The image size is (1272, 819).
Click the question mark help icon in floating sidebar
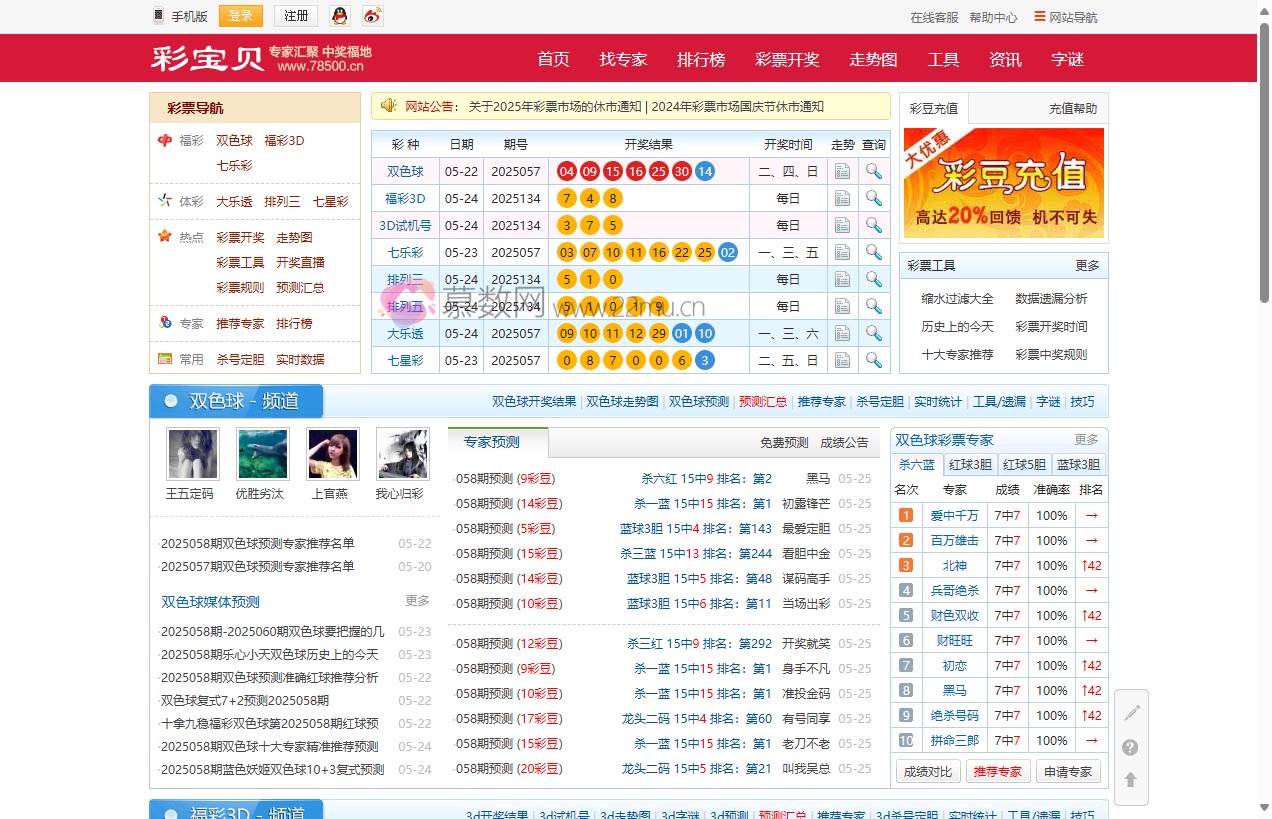(1131, 747)
